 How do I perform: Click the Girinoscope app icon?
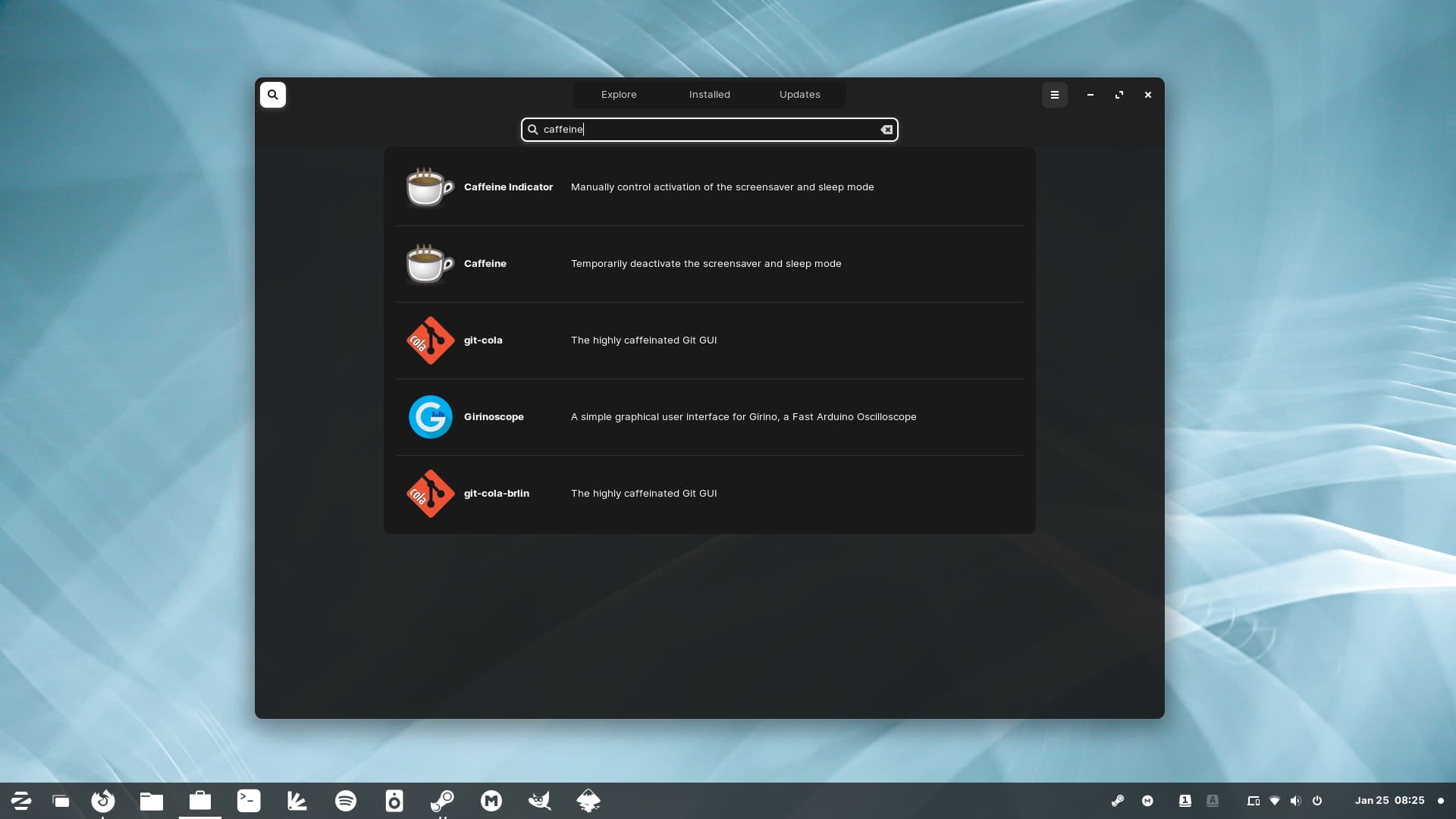[x=430, y=417]
